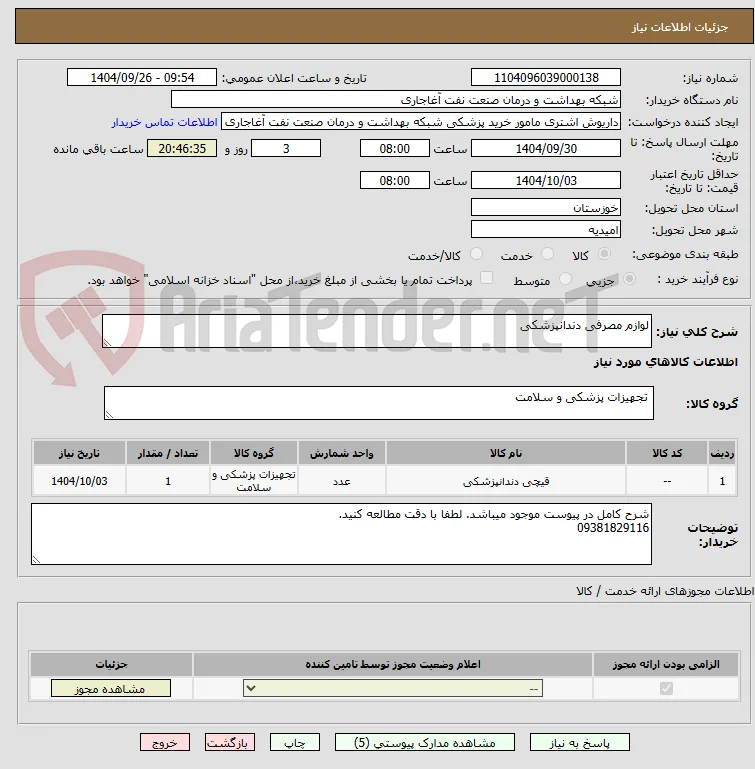Image resolution: width=755 pixels, height=769 pixels.
Task: Click the delivery city field امیدیه
Action: 546,229
